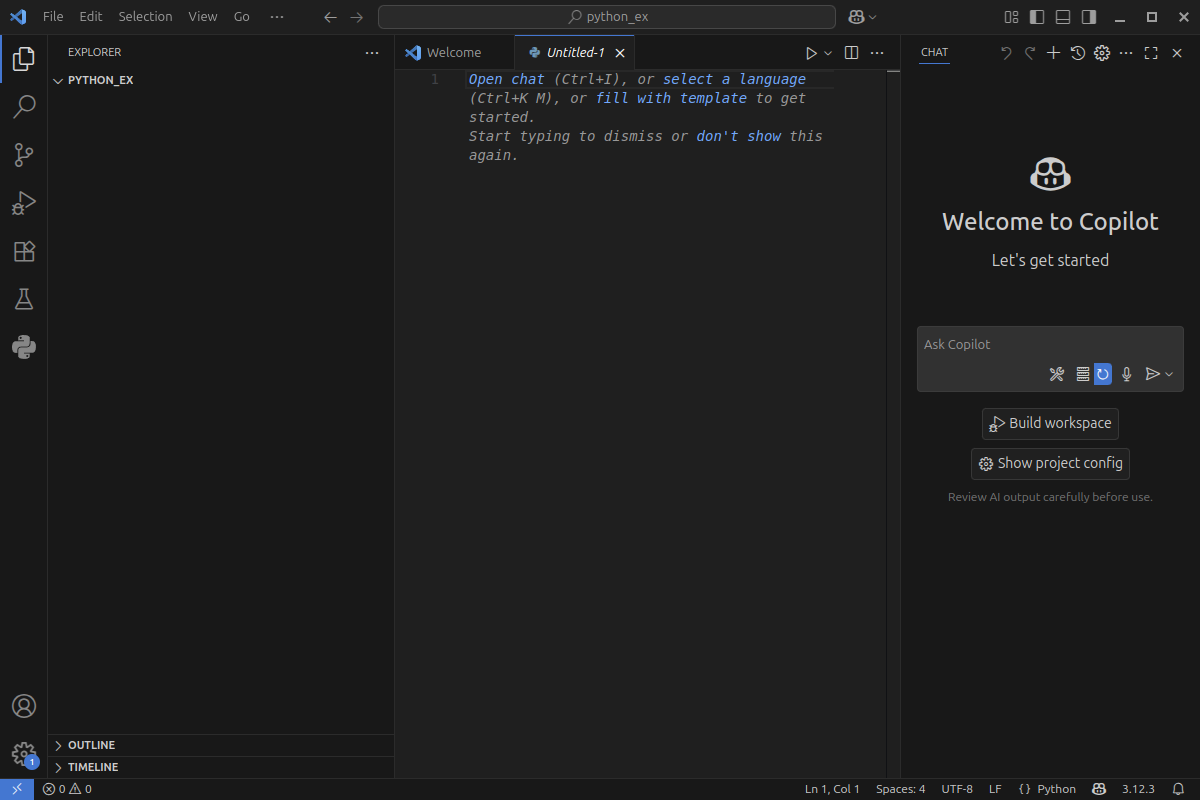1200x800 pixels.
Task: Click the python_ex command center search box
Action: [607, 17]
